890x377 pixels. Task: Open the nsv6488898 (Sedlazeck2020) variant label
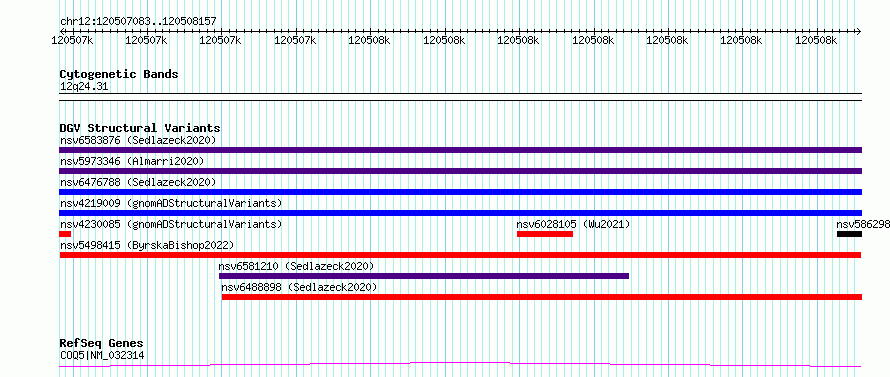coord(299,287)
